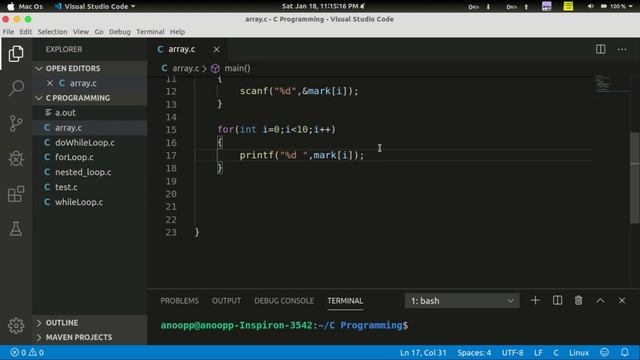
Task: Open the Manage gear icon
Action: 16,325
